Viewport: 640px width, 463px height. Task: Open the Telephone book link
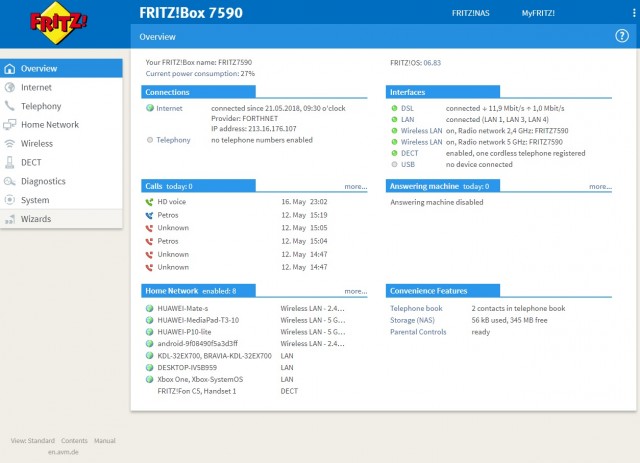coord(416,308)
